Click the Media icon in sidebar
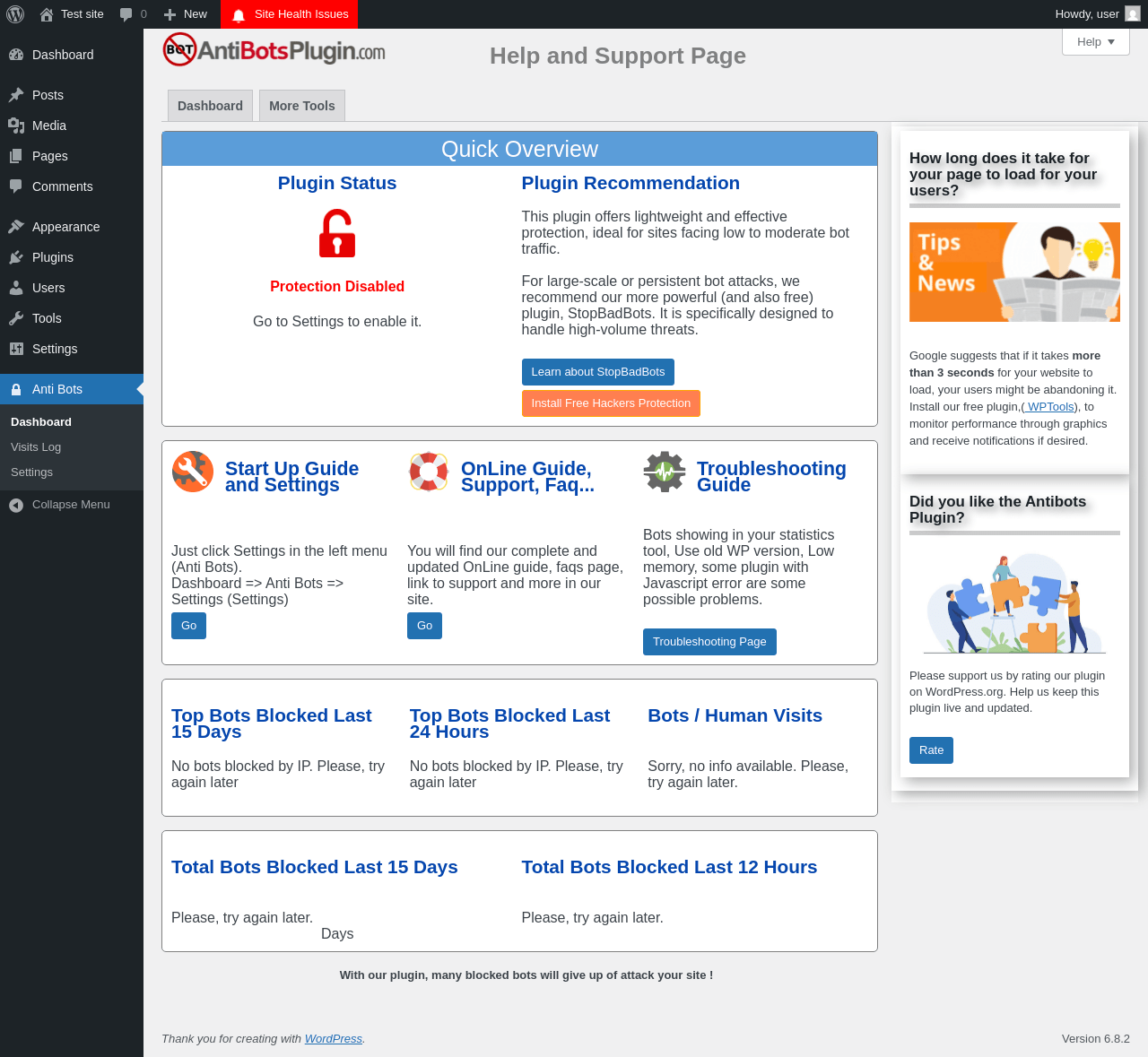The image size is (1148, 1057). pyautogui.click(x=16, y=126)
